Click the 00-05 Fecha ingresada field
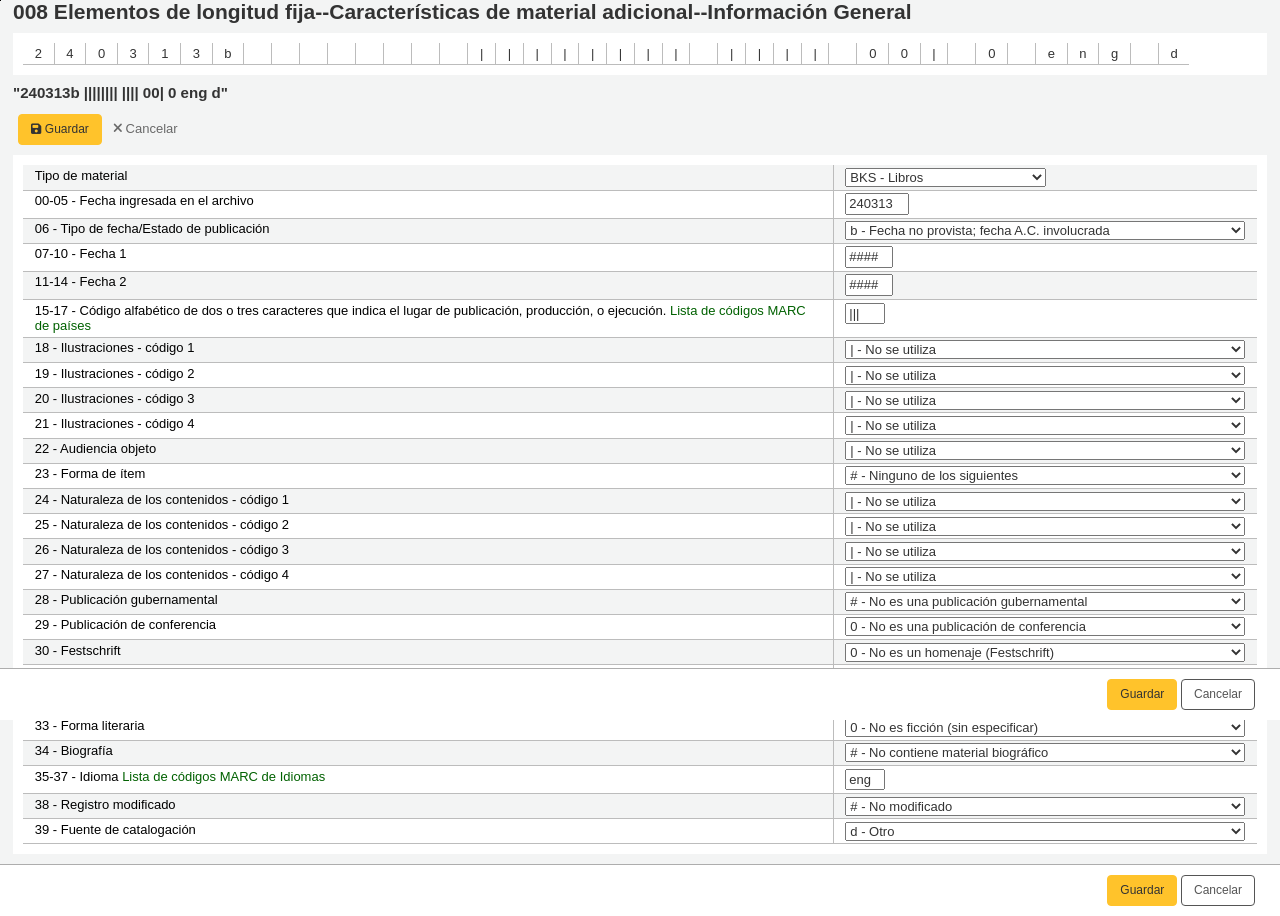 877,204
